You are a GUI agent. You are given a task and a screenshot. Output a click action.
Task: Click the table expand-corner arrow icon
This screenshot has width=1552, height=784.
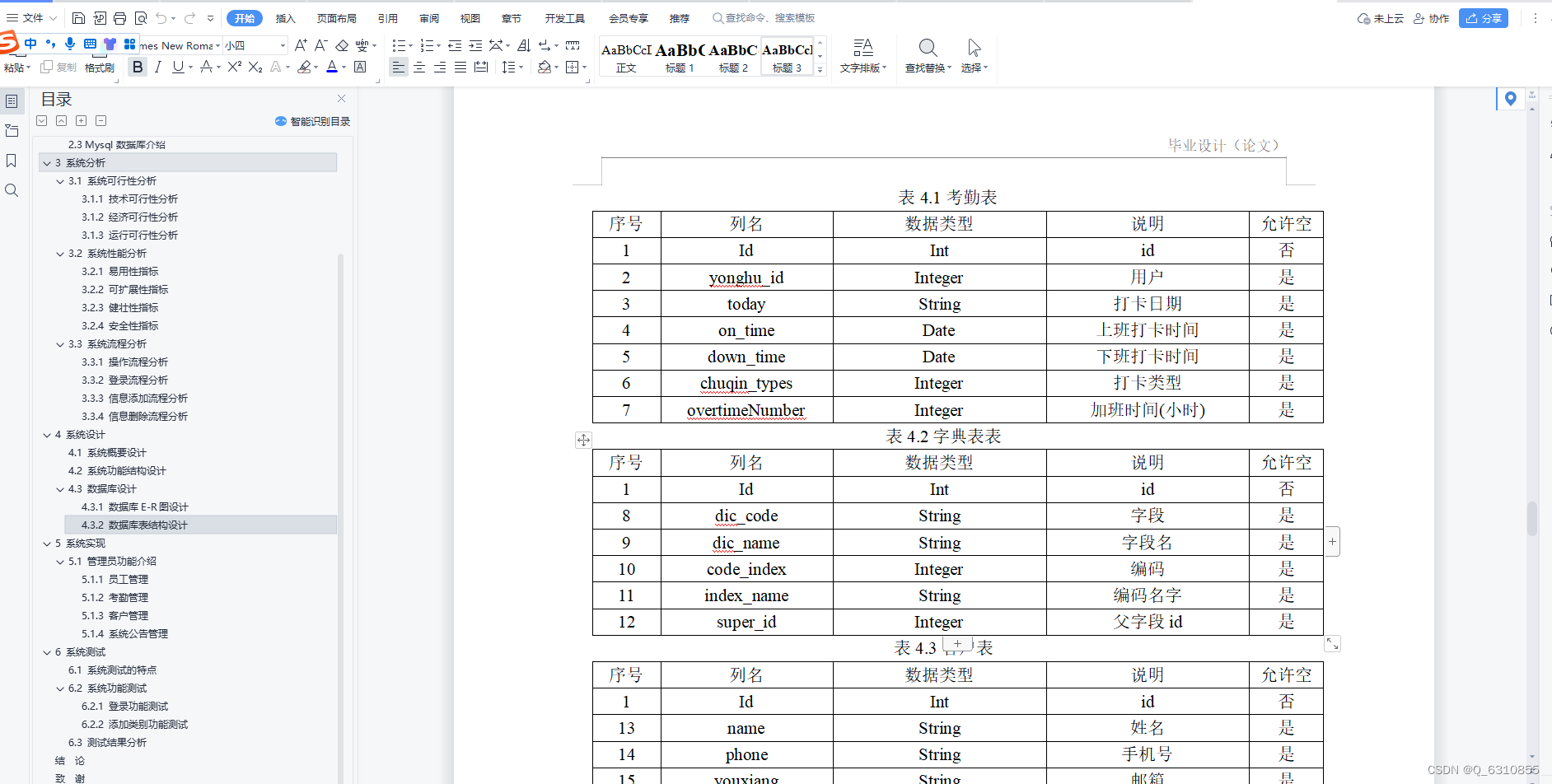1332,644
